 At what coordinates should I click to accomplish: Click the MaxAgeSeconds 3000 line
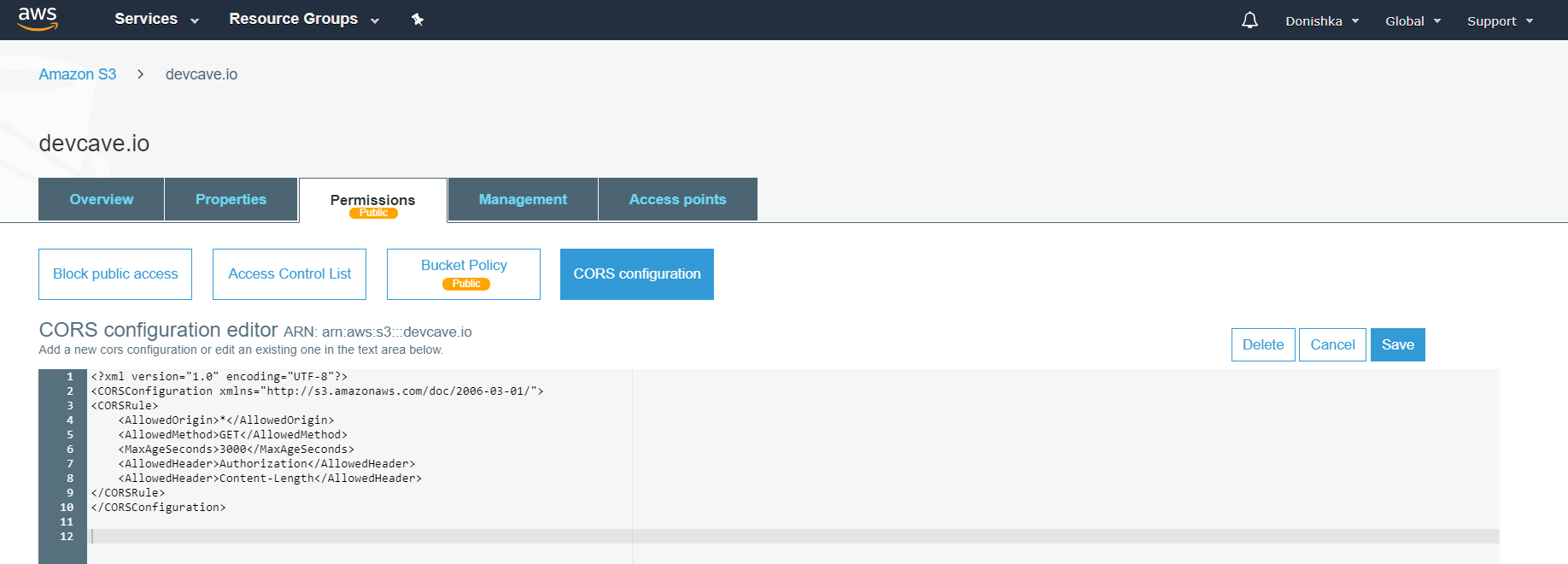237,449
